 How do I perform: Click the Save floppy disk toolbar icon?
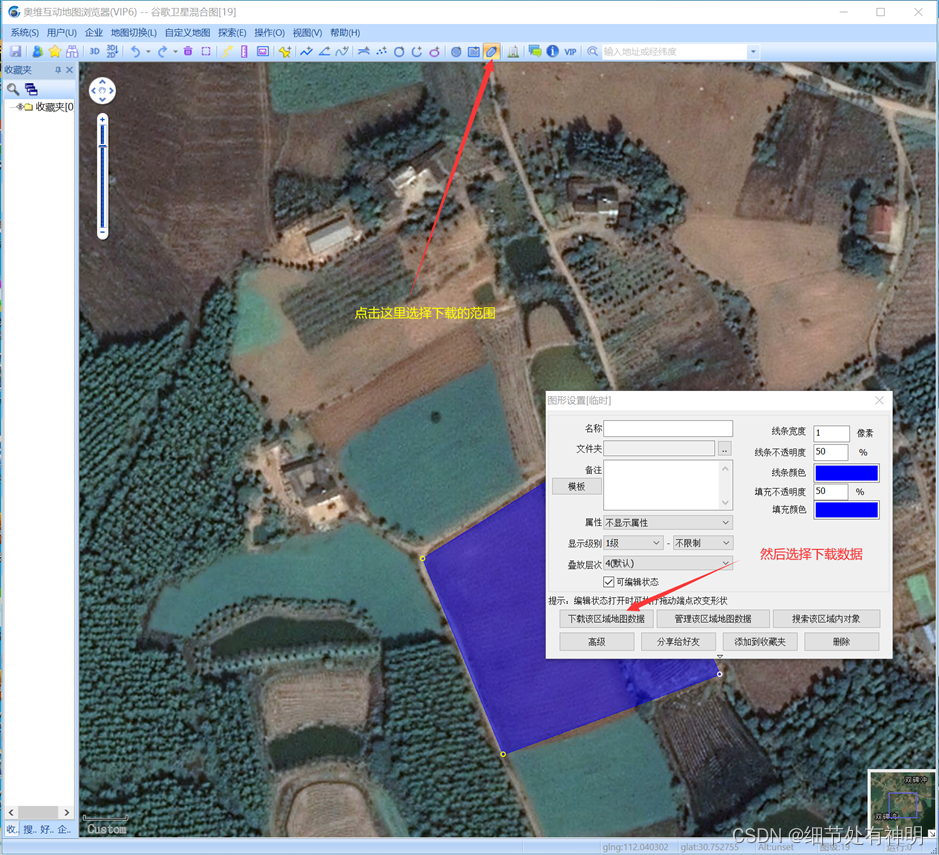(16, 52)
